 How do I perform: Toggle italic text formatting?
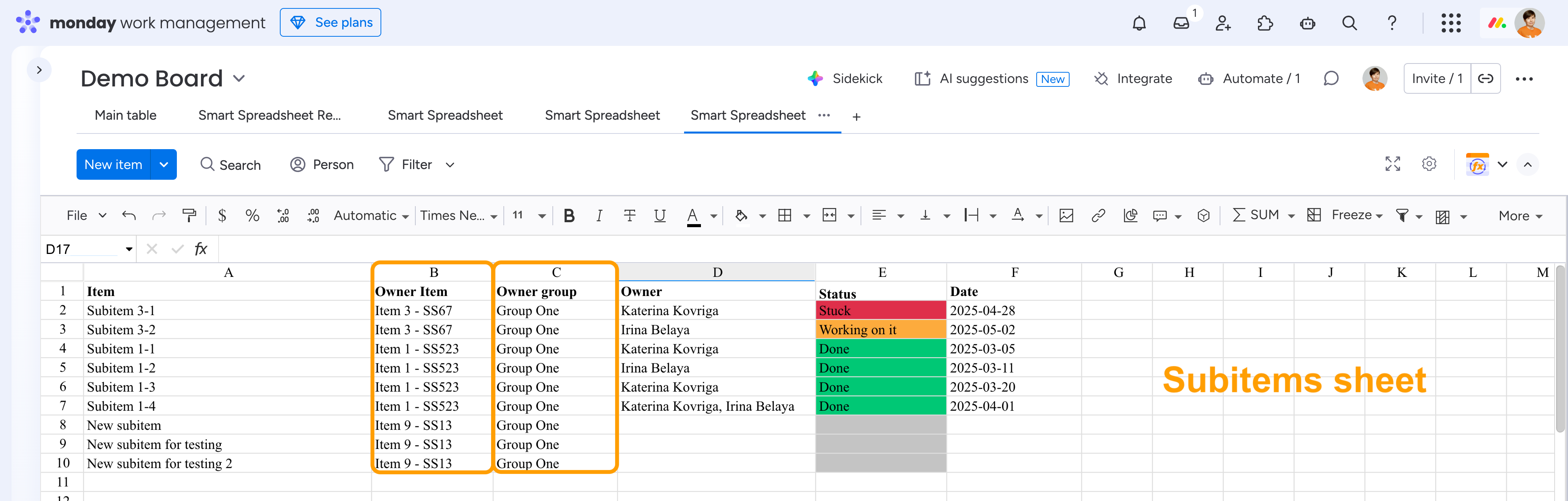(x=599, y=215)
